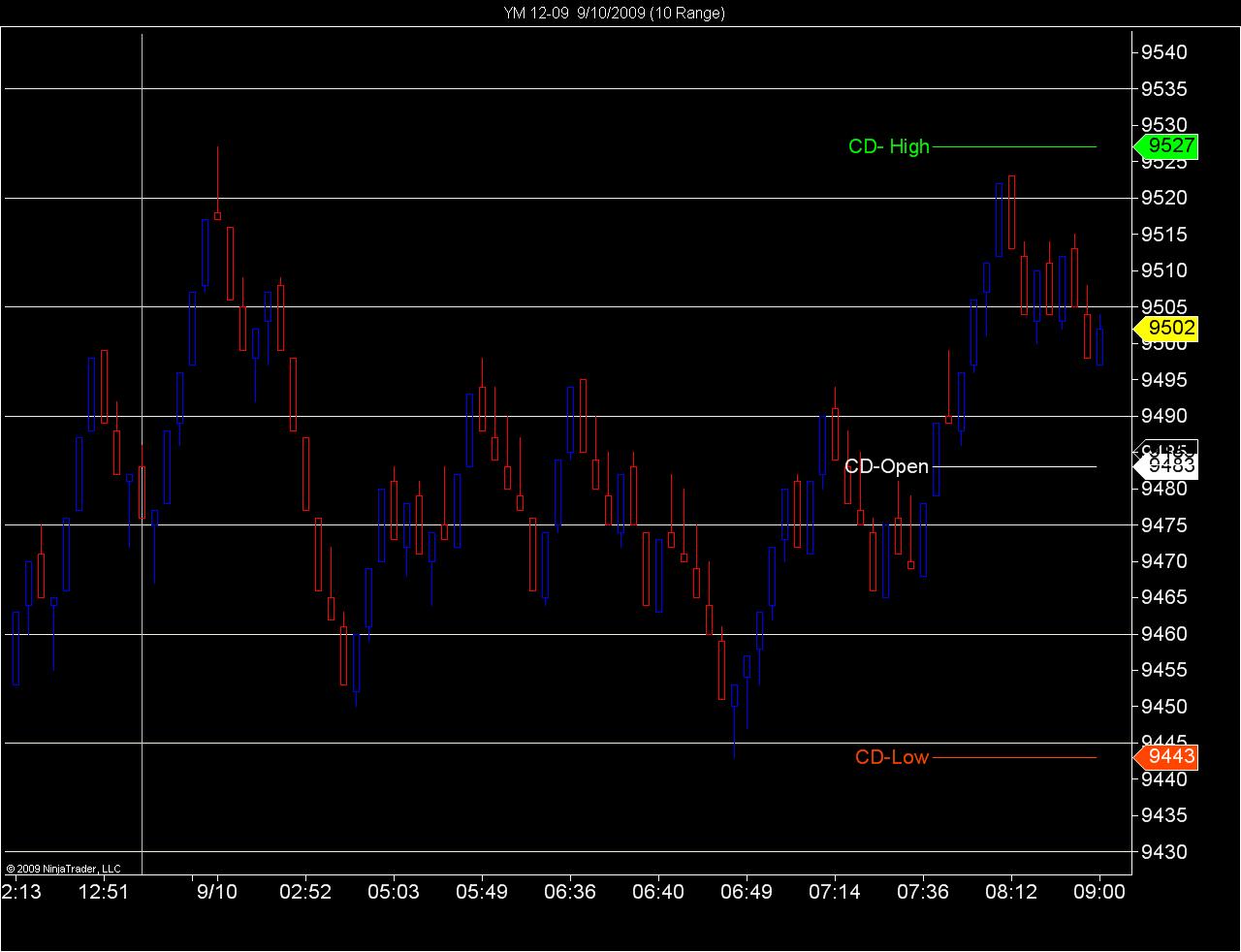Screen dimensions: 1241x952
Task: Click the 9515 price axis label
Action: [1164, 235]
